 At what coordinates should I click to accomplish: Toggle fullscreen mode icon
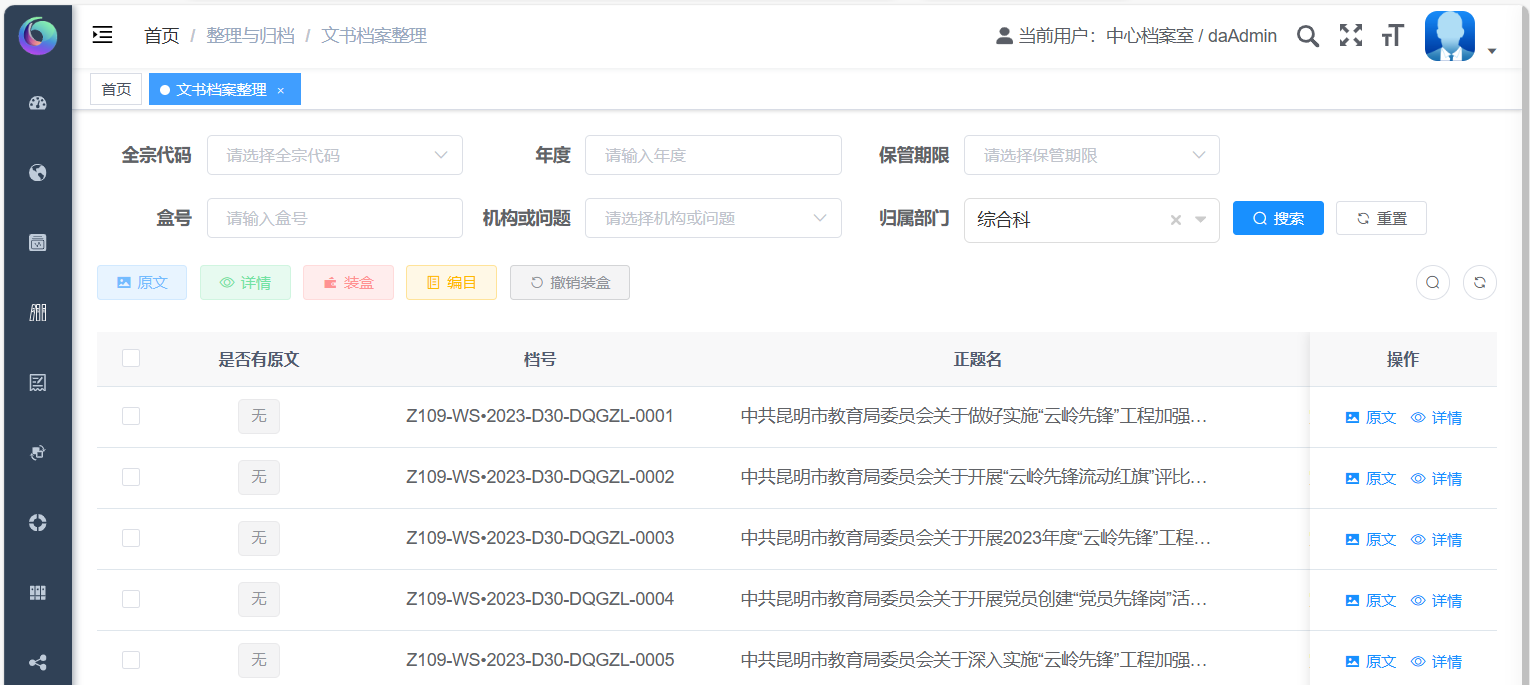pos(1351,36)
